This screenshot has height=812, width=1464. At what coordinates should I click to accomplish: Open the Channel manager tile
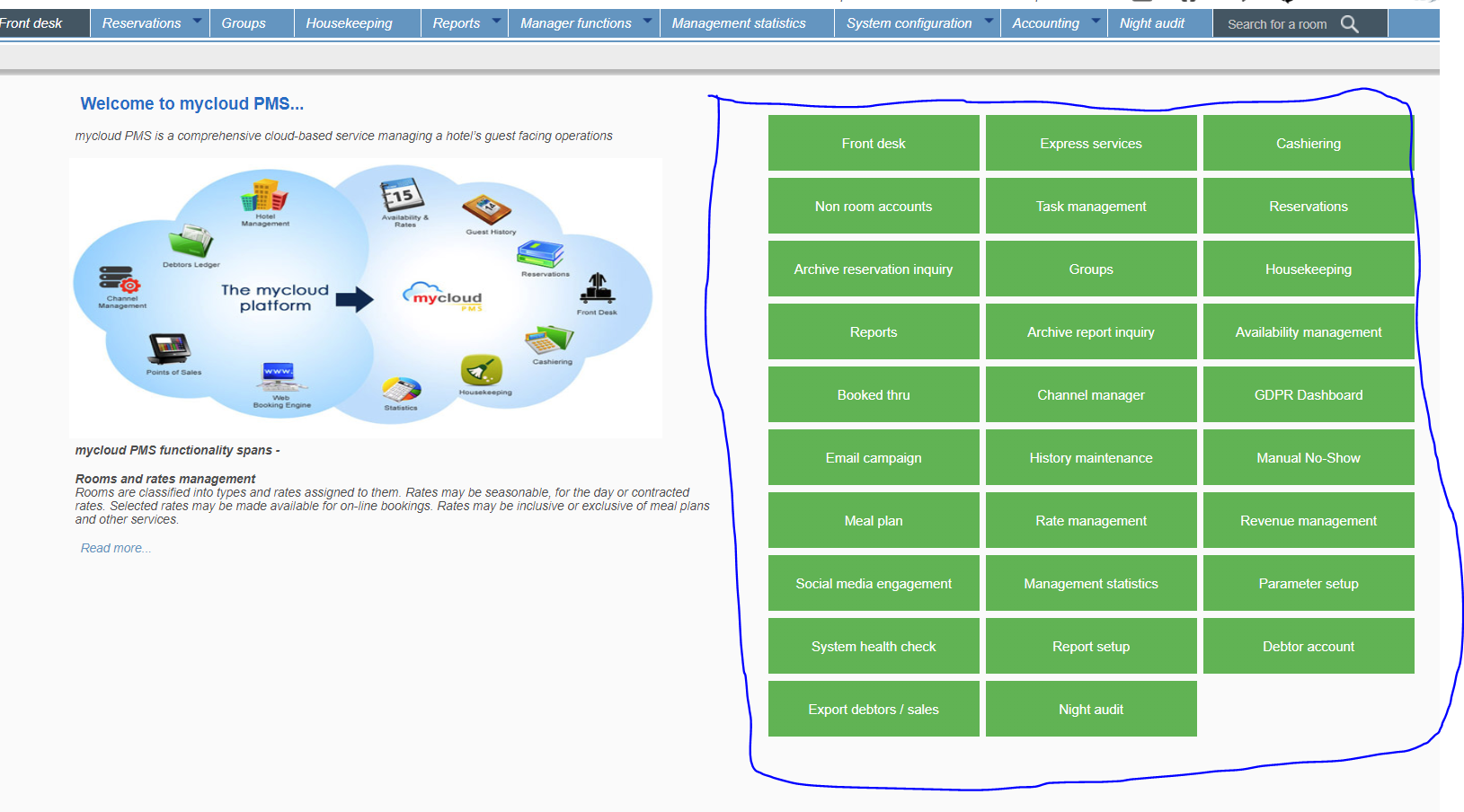(1091, 394)
